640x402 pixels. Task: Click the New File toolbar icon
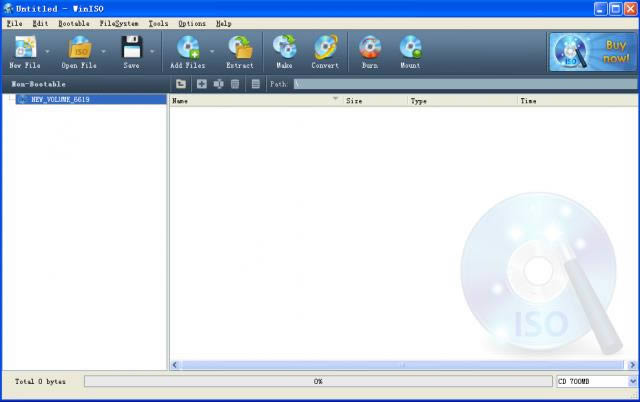tap(24, 48)
